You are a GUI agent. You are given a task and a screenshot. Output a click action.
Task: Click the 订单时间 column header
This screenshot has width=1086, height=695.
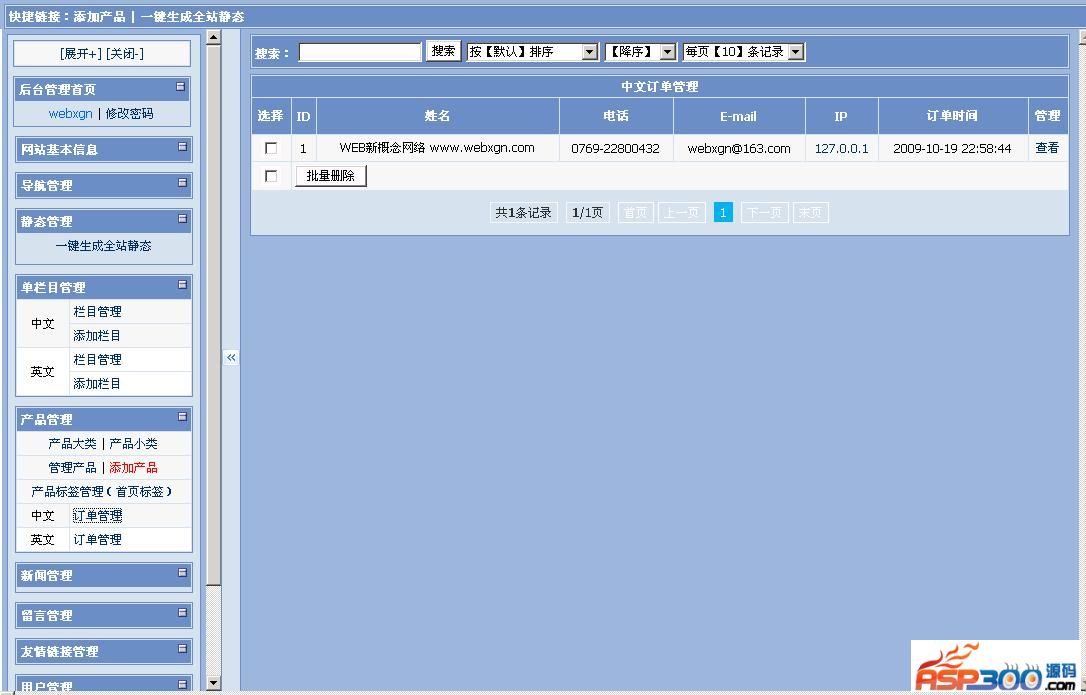tap(952, 116)
